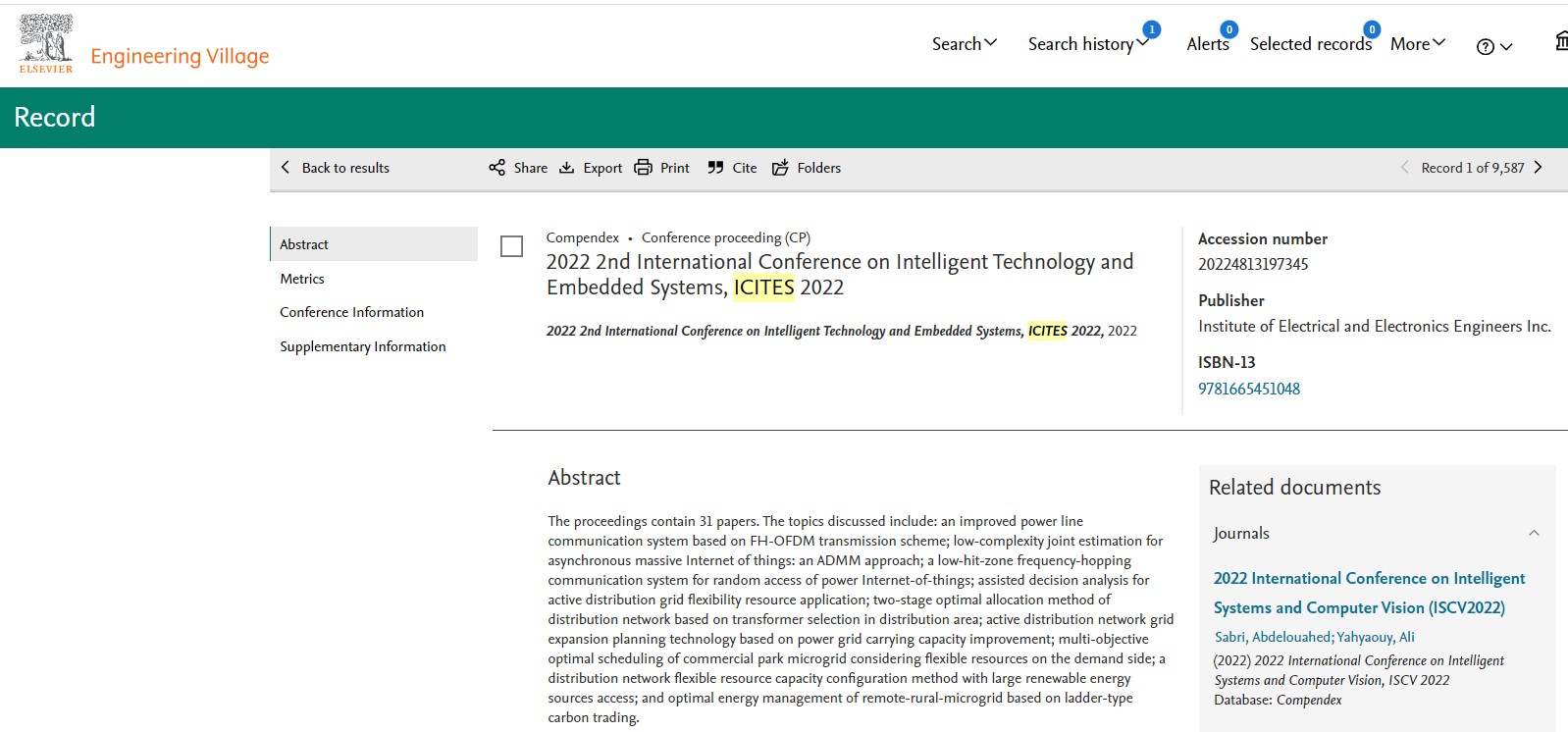Expand the More menu
Image resolution: width=1568 pixels, height=732 pixels.
click(x=1418, y=44)
